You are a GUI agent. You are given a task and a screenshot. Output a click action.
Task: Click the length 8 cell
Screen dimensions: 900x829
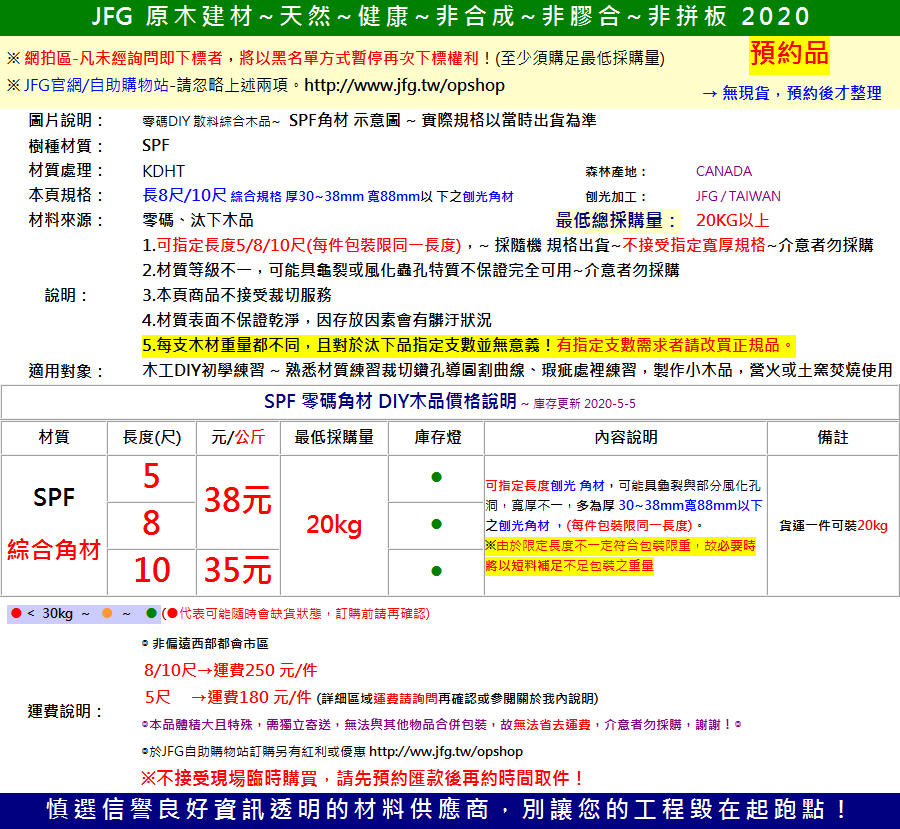[x=152, y=524]
